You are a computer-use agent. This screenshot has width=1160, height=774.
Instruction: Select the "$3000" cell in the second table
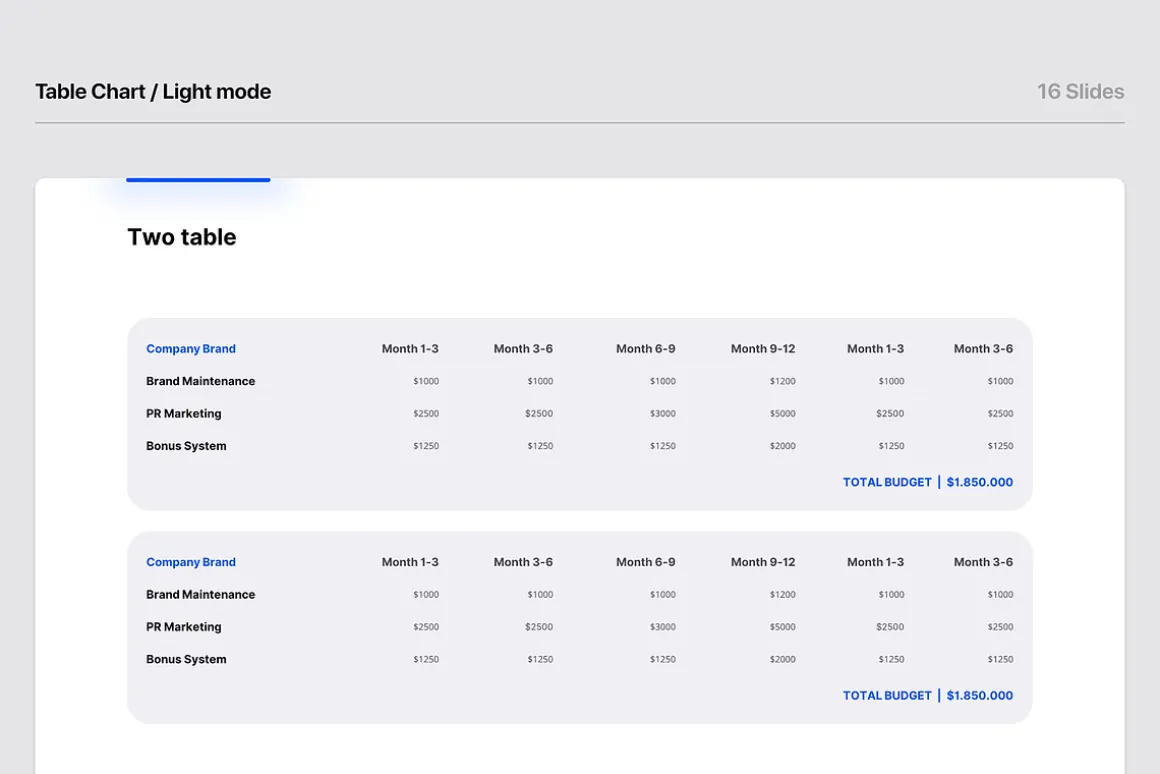pyautogui.click(x=663, y=627)
